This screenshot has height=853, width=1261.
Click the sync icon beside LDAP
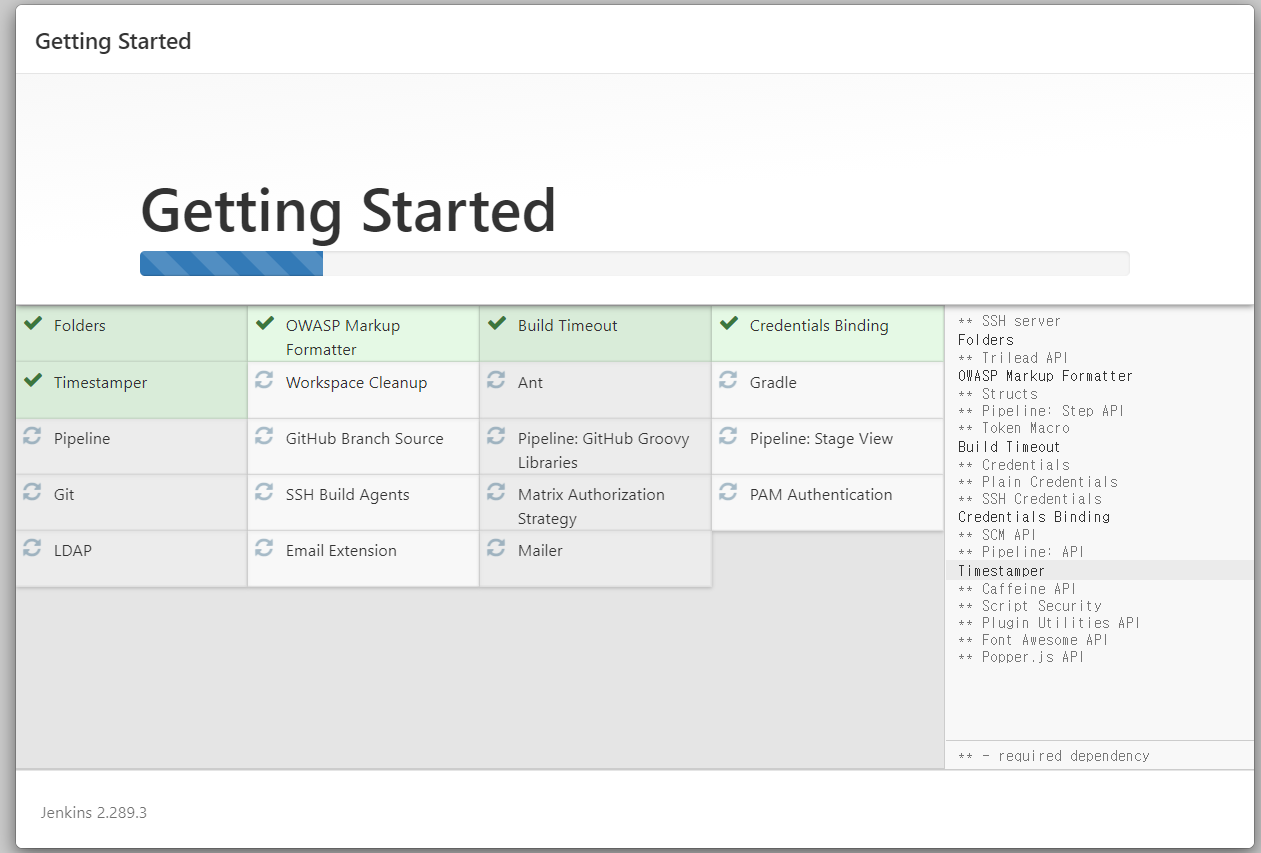coord(32,548)
